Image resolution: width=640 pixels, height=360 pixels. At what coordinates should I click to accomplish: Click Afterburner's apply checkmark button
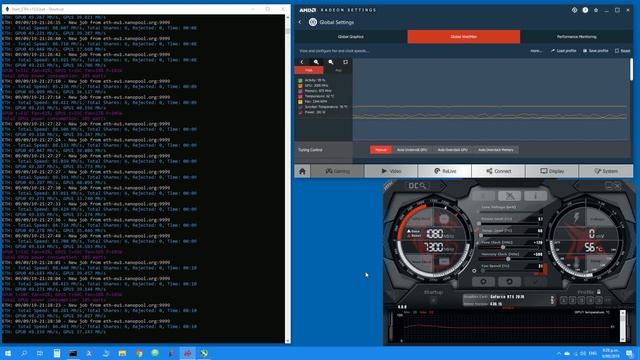536,282
